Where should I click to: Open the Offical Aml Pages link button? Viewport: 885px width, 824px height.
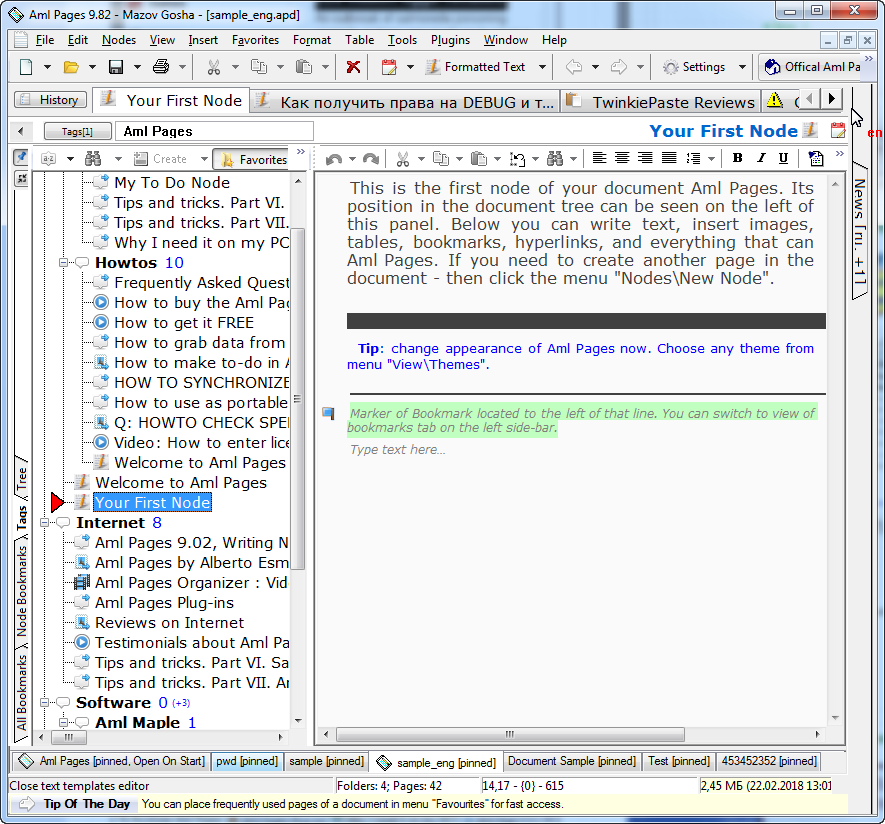(812, 67)
